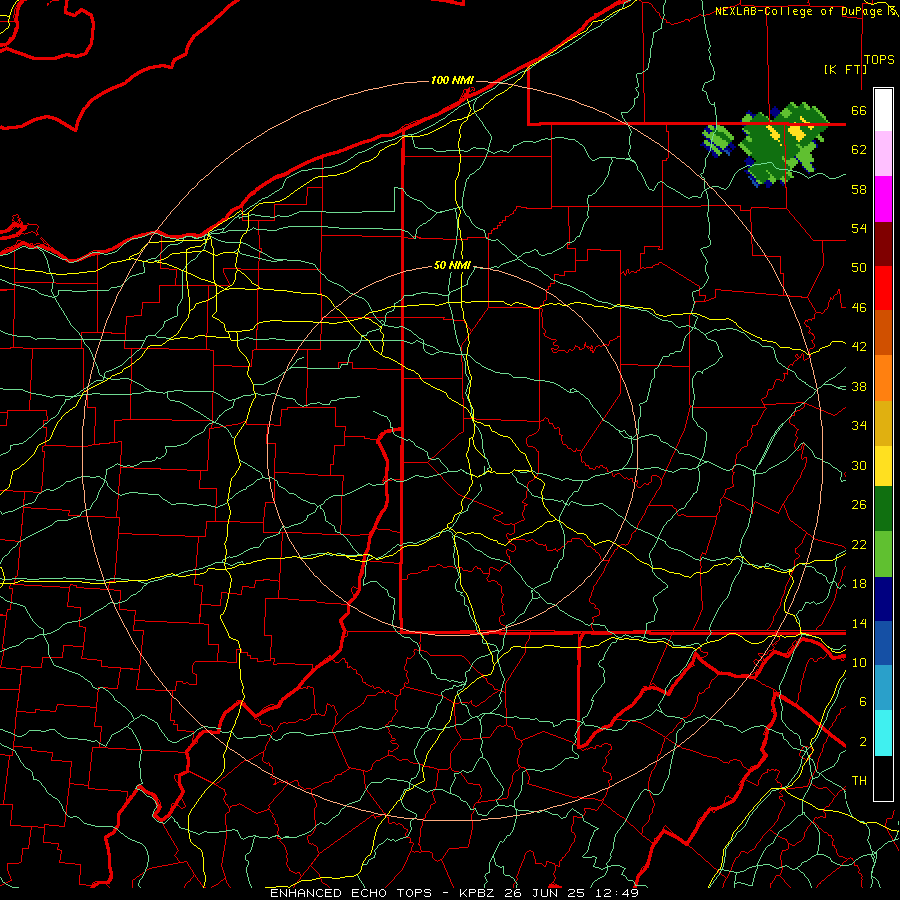The height and width of the screenshot is (900, 900).
Task: Pick the bright yellow legend segment
Action: pos(883,465)
